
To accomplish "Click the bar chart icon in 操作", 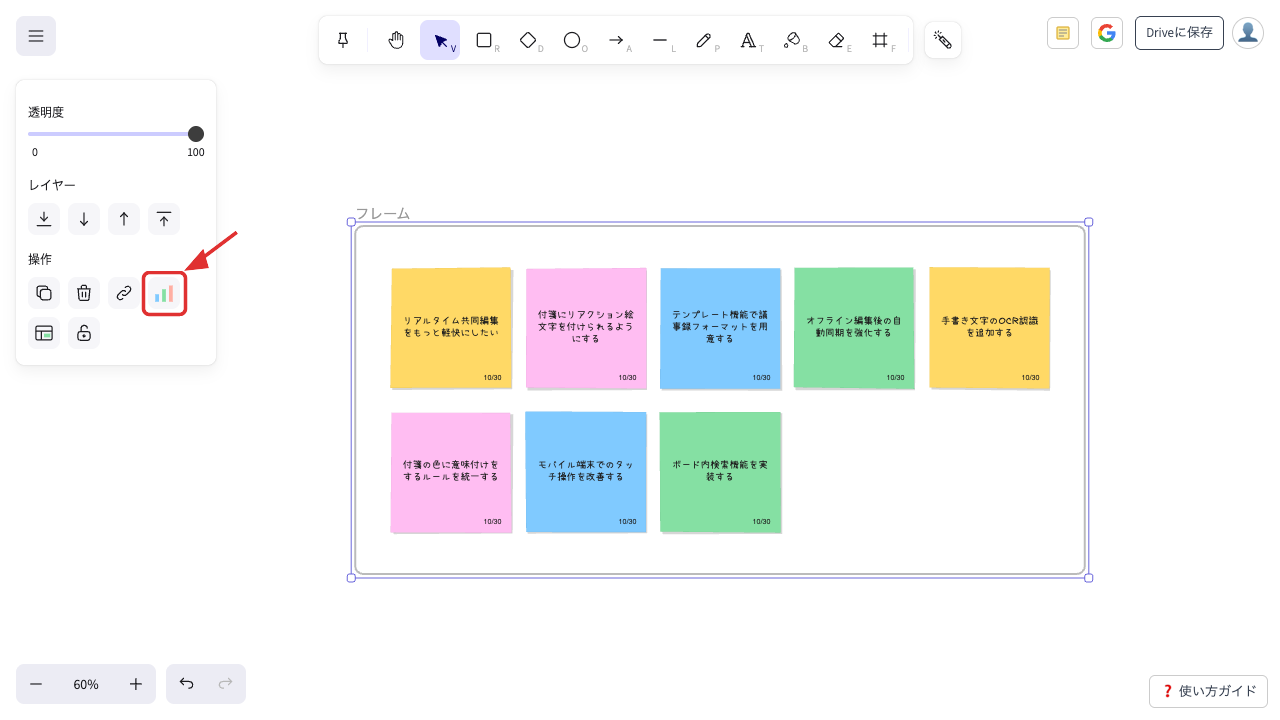I will pyautogui.click(x=164, y=293).
